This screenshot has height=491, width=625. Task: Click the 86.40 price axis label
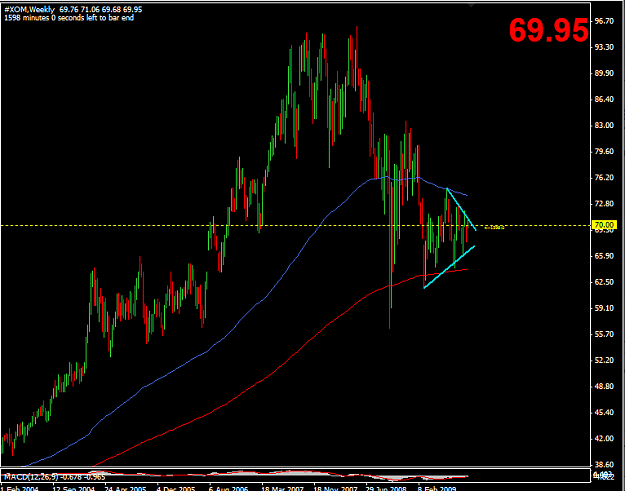(x=603, y=99)
